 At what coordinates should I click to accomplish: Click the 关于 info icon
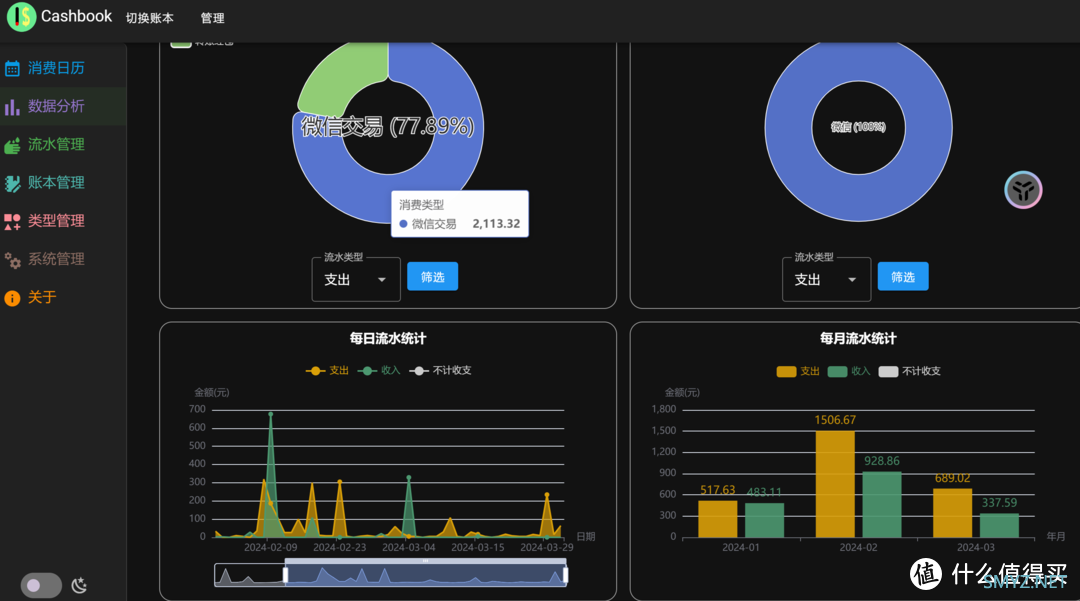click(x=12, y=298)
